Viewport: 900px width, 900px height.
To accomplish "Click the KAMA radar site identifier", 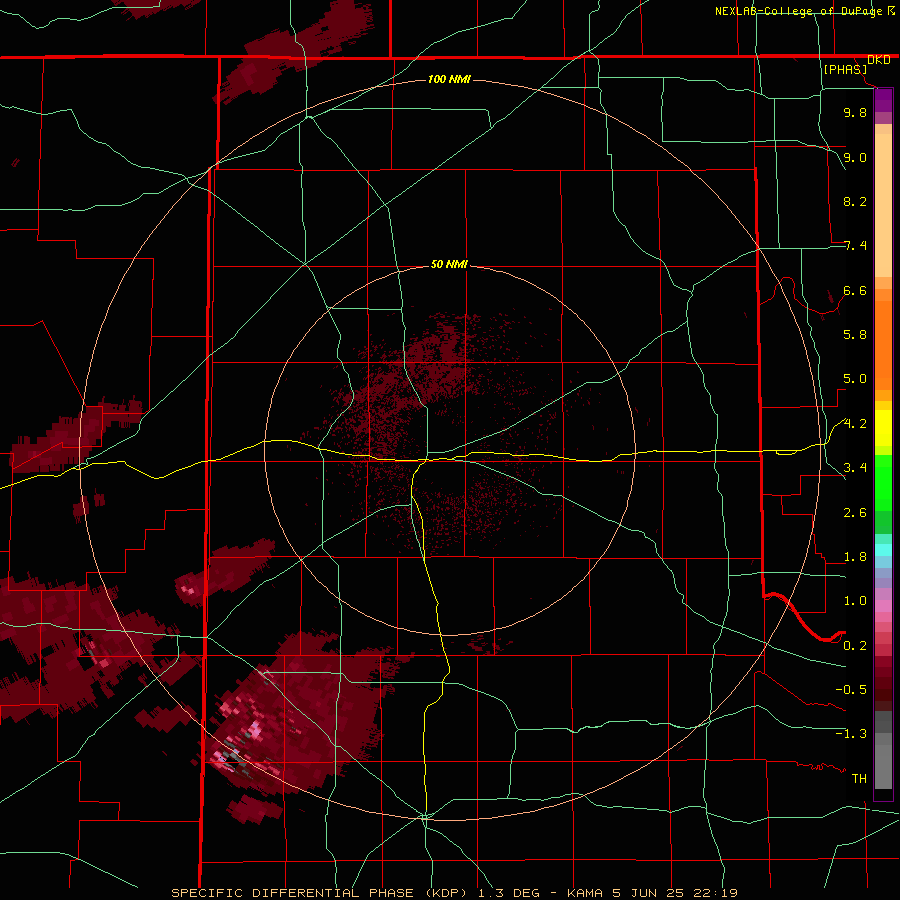I will 584,893.
